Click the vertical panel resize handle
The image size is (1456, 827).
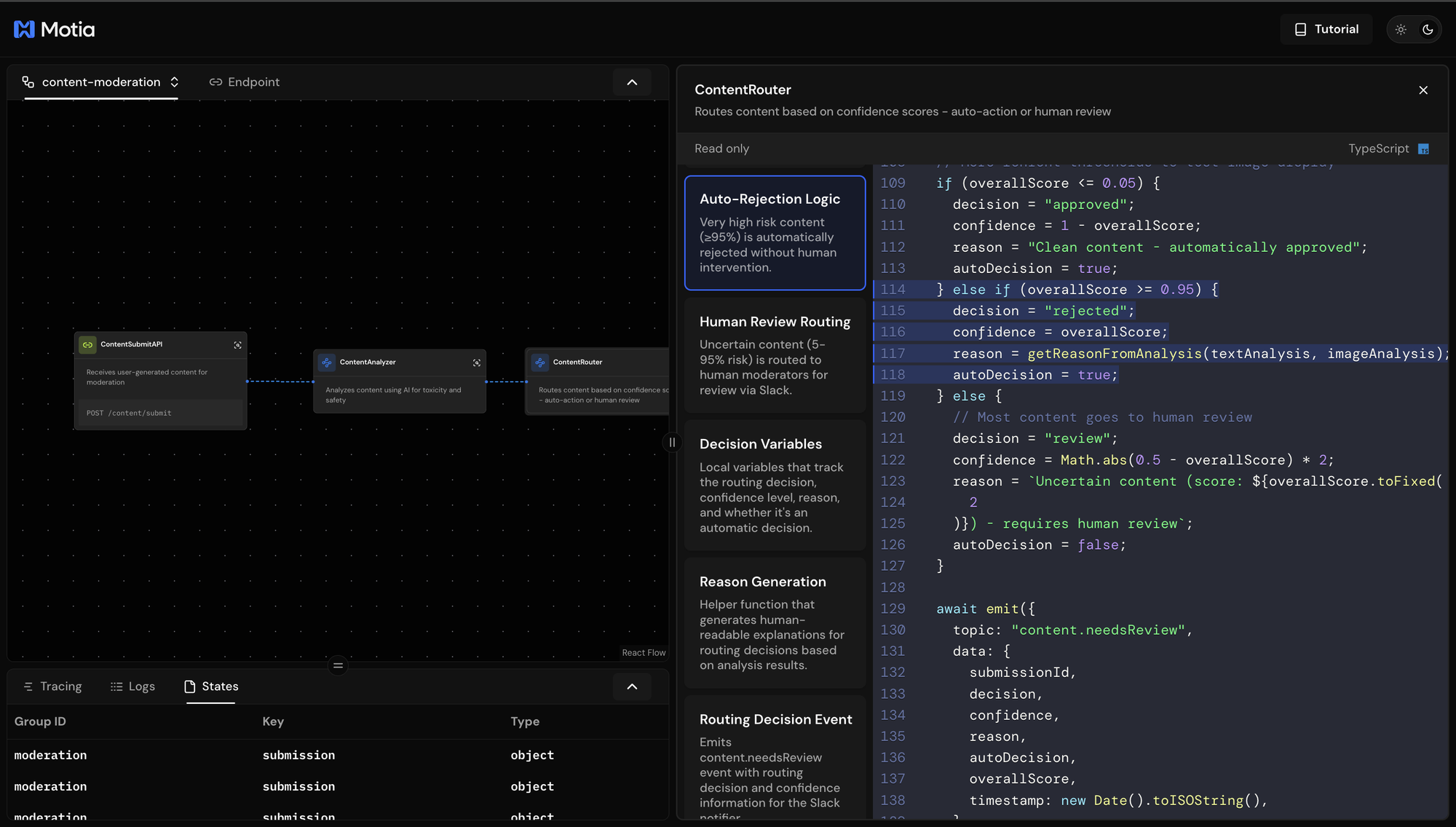[672, 443]
